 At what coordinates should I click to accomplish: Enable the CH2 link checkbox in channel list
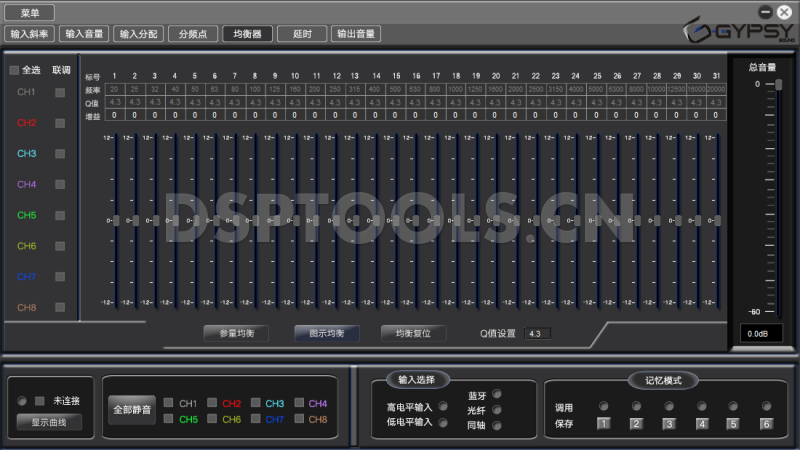[x=60, y=123]
